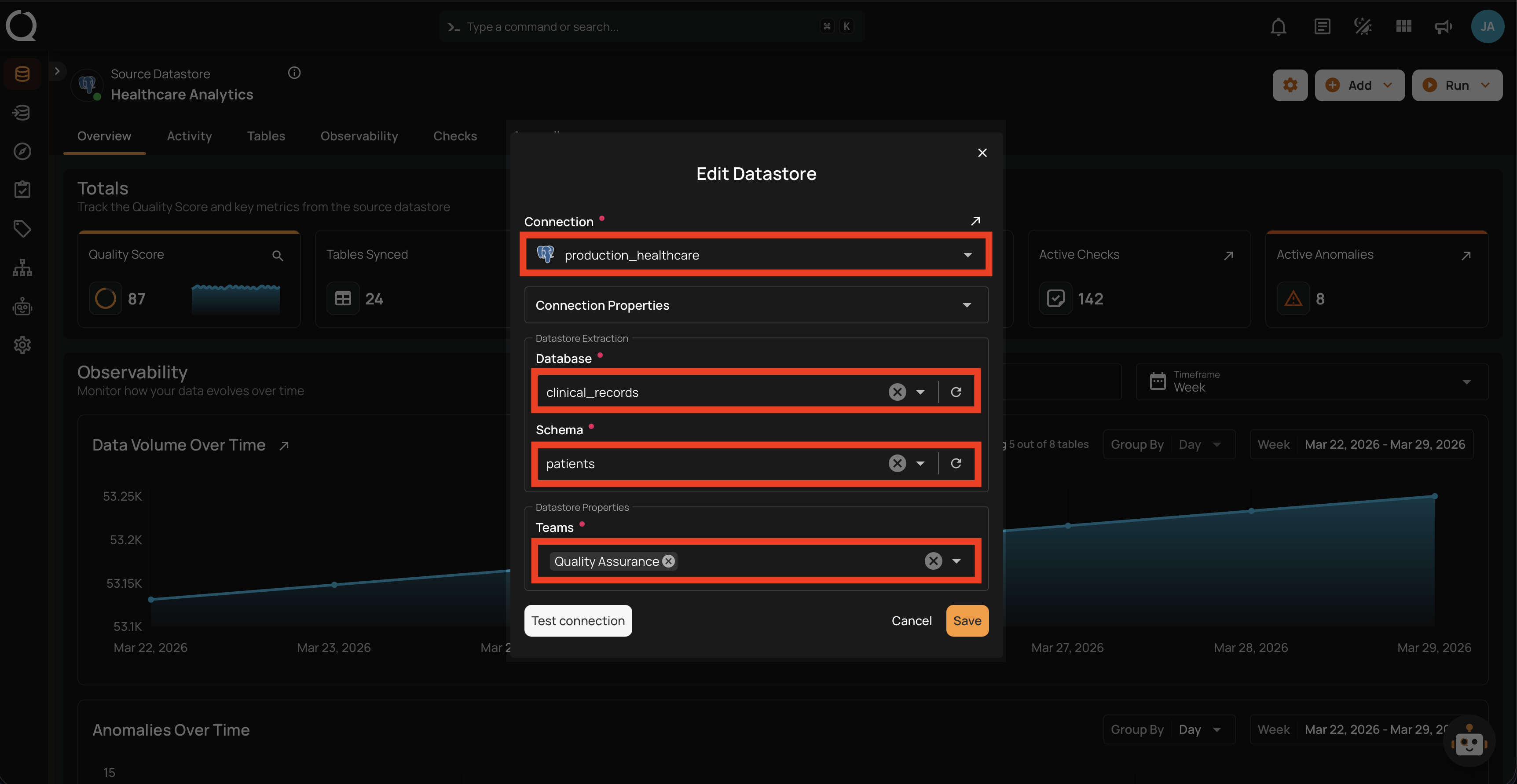
Task: Clear the clinical_records database value
Action: pyautogui.click(x=897, y=392)
